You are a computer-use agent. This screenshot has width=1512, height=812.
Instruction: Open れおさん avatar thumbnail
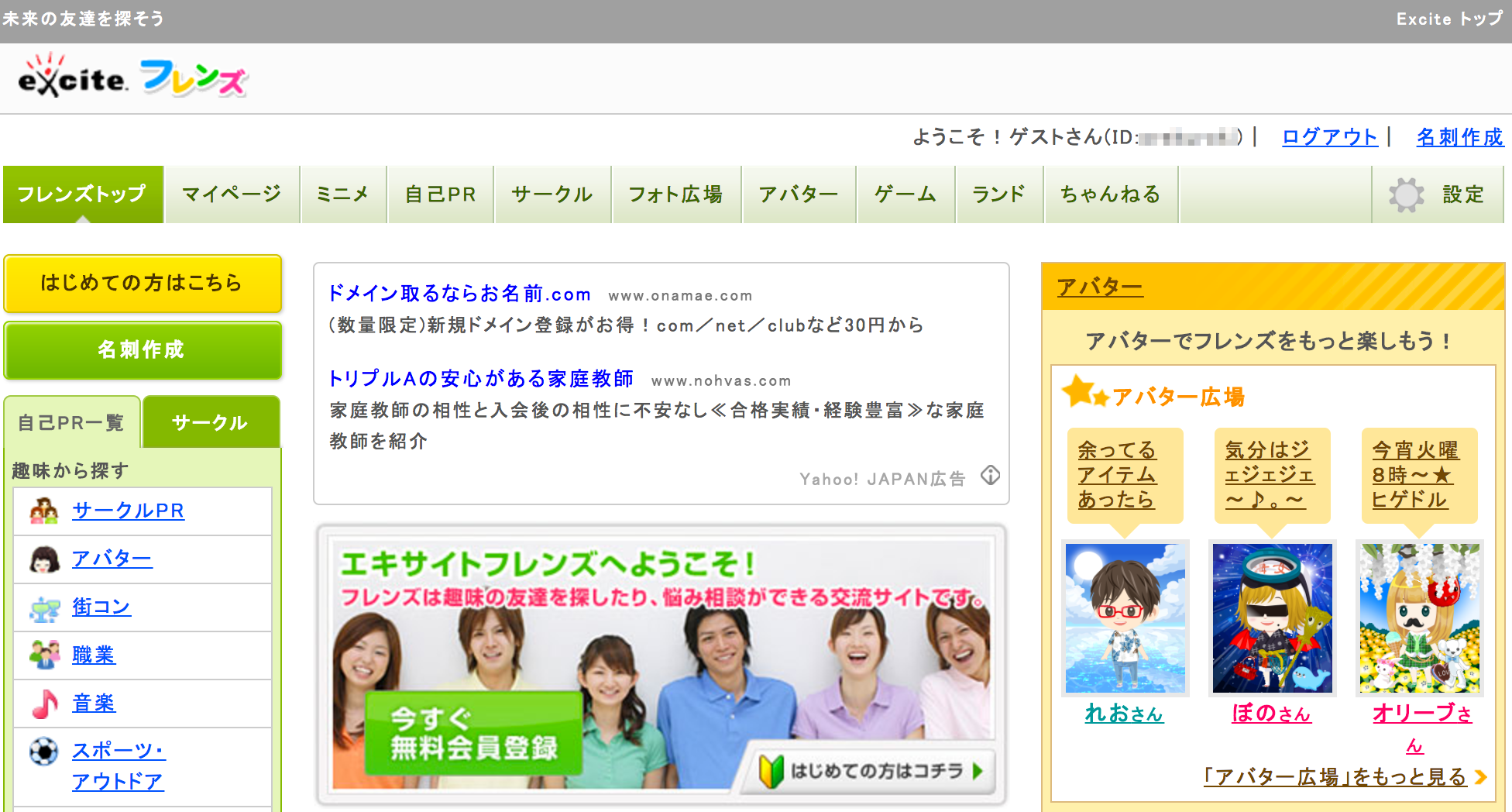(x=1125, y=618)
